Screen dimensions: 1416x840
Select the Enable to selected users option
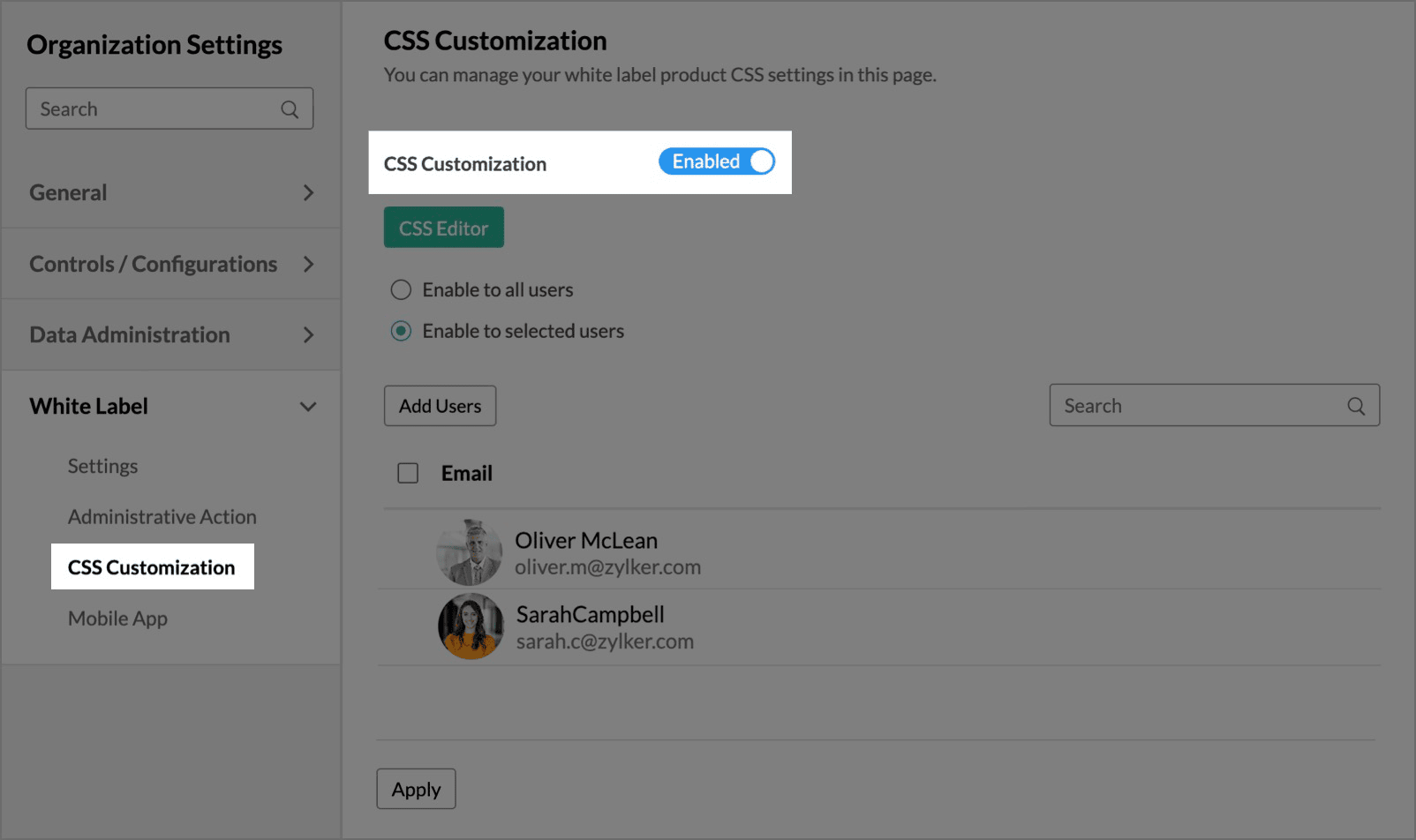pyautogui.click(x=402, y=331)
